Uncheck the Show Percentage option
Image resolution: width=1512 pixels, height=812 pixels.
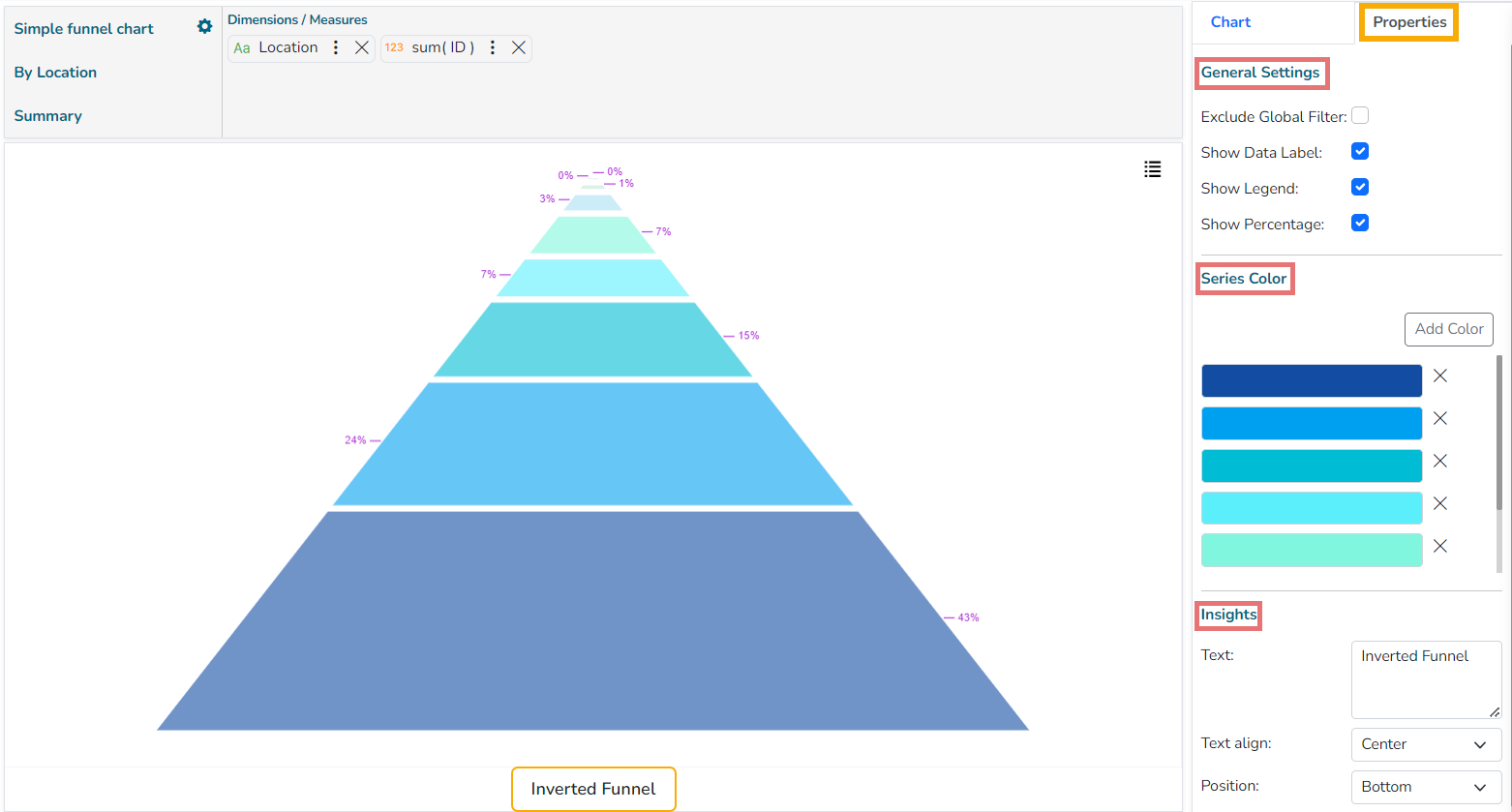[1360, 223]
